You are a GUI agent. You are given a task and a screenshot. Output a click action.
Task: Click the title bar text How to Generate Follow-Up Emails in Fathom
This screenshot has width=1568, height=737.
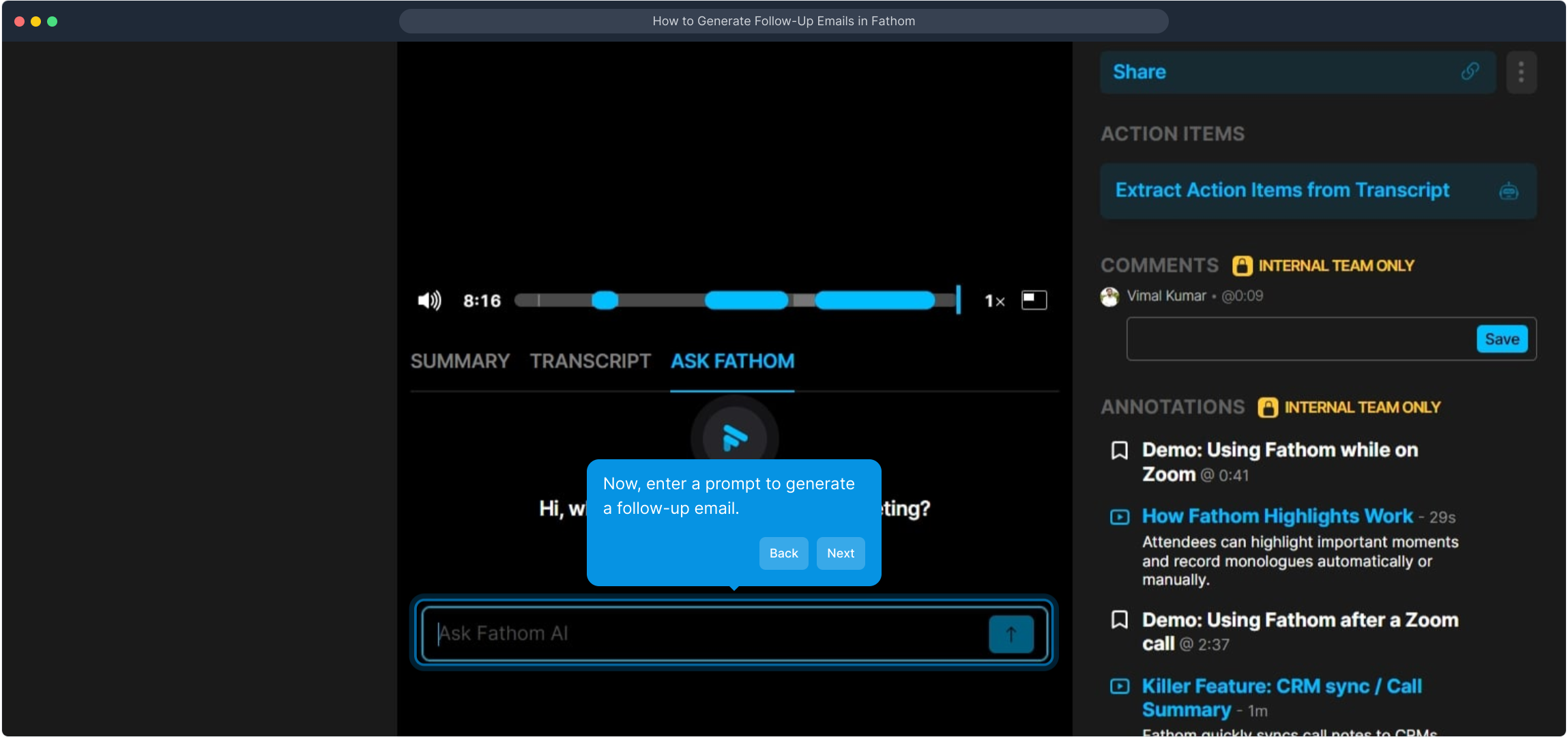pyautogui.click(x=783, y=21)
